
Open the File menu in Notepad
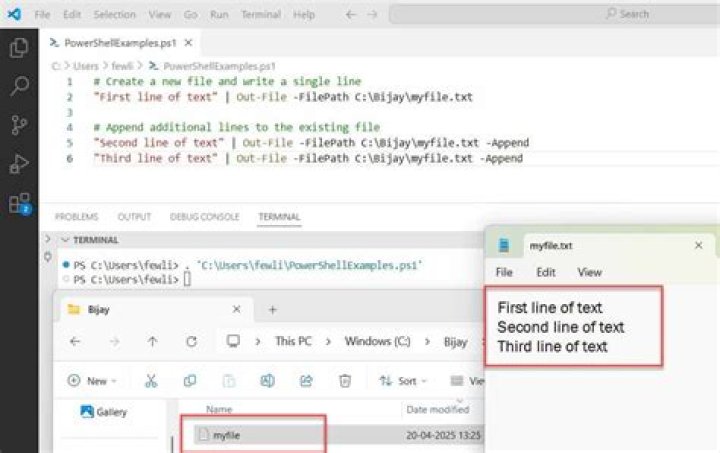504,272
